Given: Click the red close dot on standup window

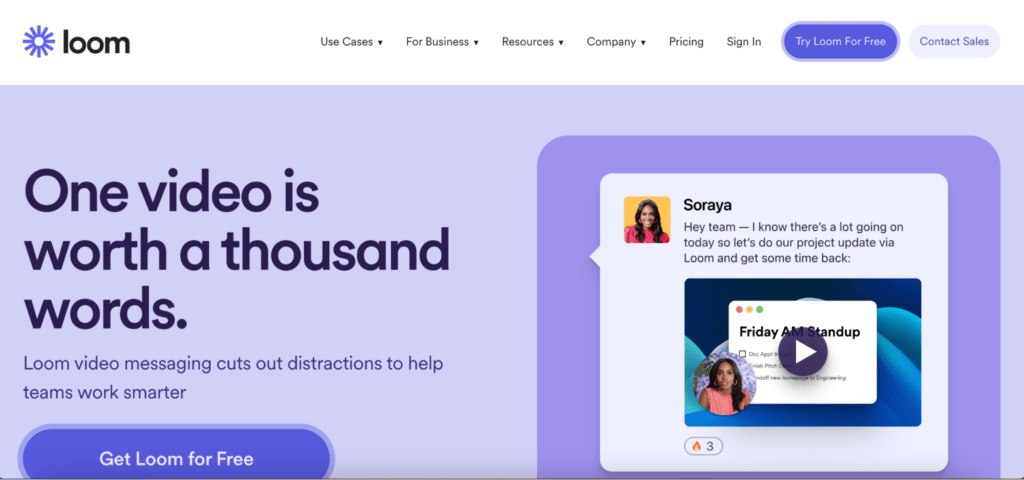Looking at the screenshot, I should click(x=739, y=310).
